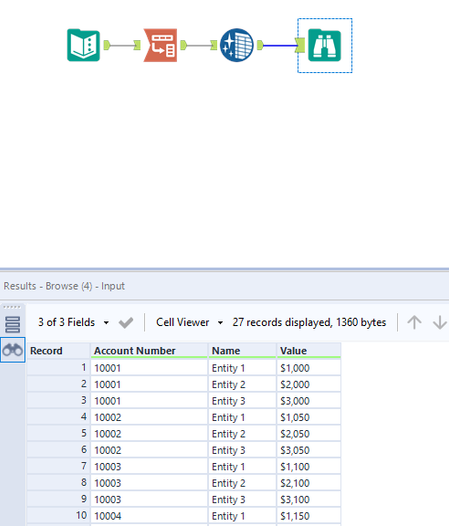Select the $3,050 value cell

click(309, 450)
